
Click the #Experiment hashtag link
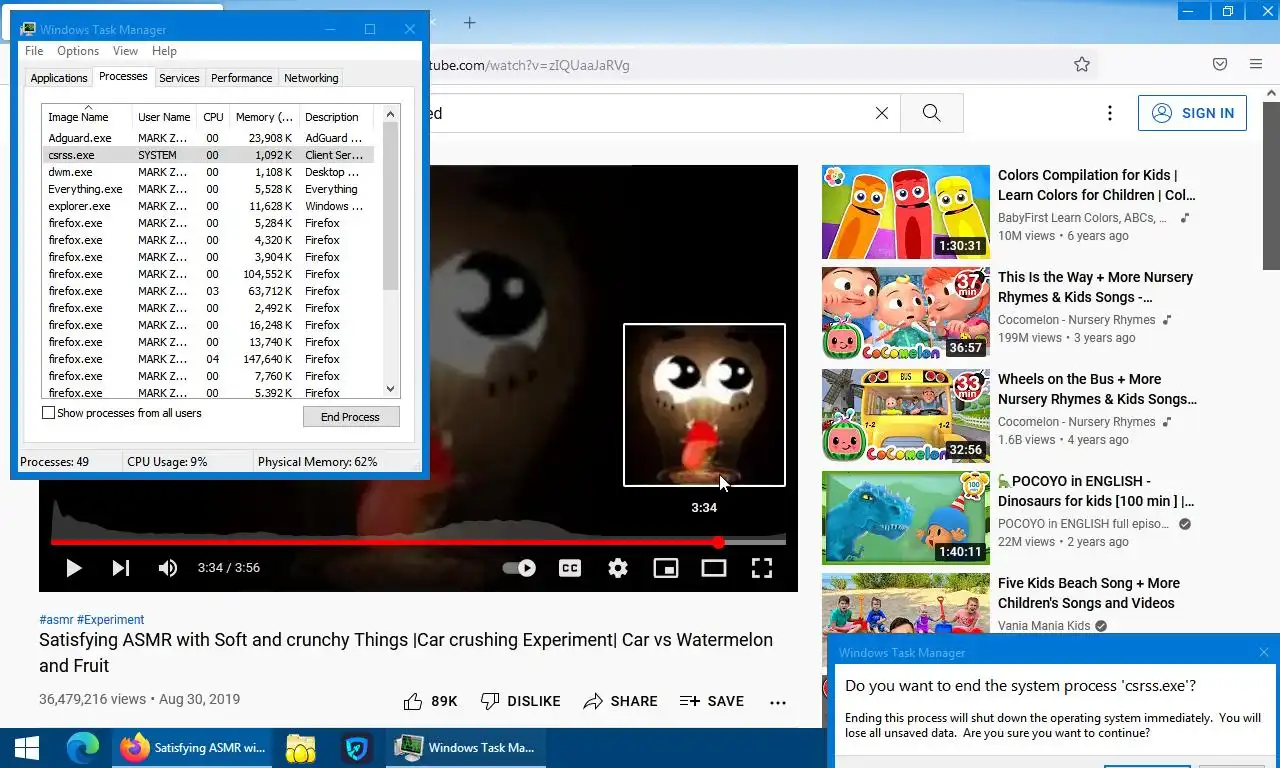(x=111, y=619)
